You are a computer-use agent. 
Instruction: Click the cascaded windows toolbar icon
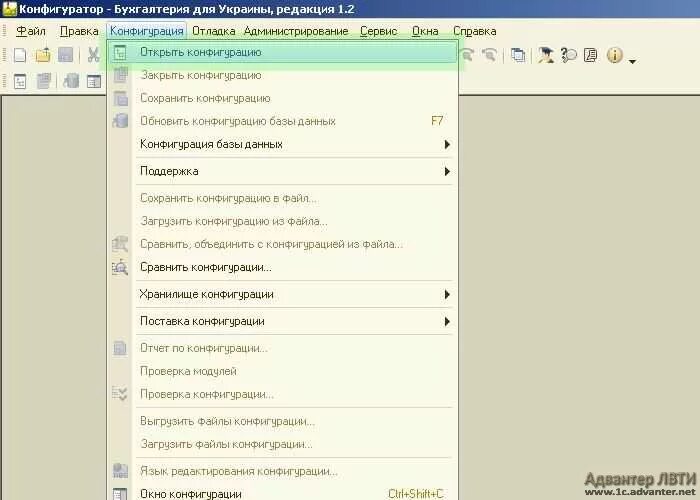tap(518, 55)
